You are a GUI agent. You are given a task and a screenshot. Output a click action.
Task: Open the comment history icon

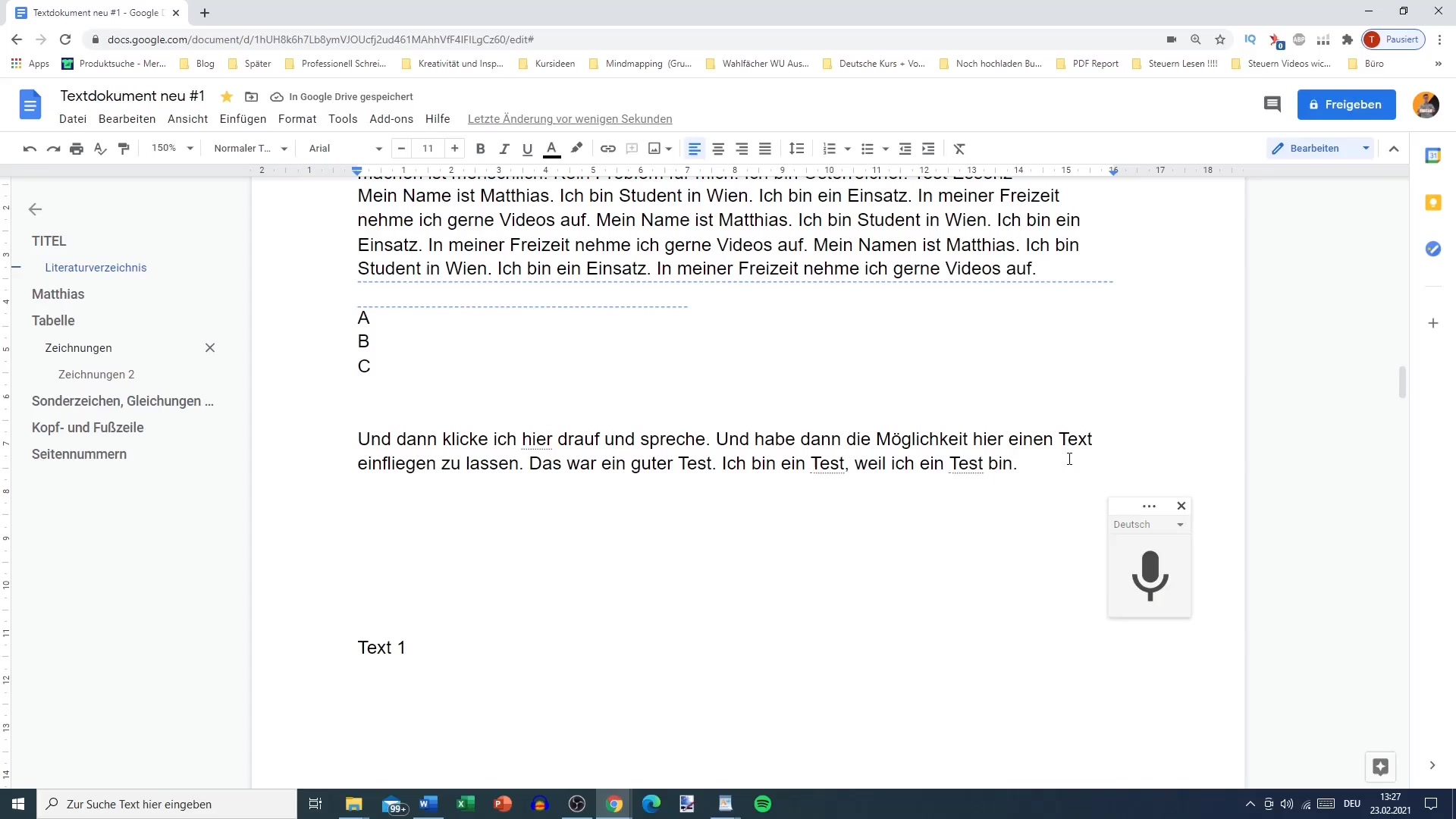tap(1272, 105)
